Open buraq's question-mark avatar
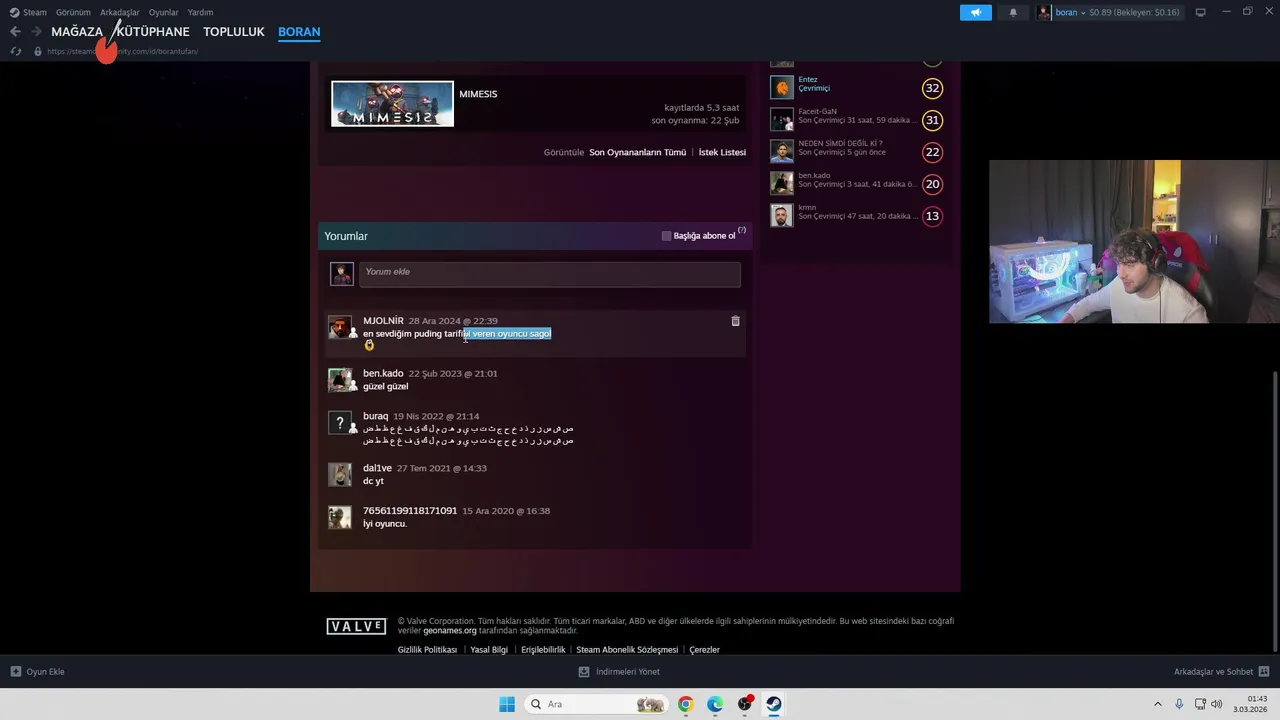1280x720 pixels. click(x=340, y=422)
